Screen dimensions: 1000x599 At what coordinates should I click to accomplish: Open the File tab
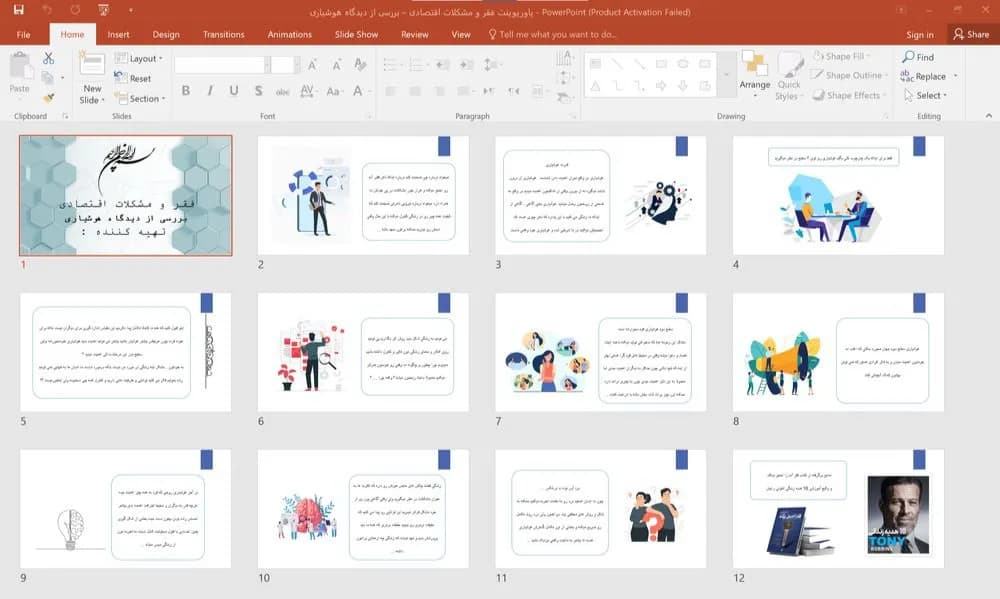pyautogui.click(x=24, y=34)
